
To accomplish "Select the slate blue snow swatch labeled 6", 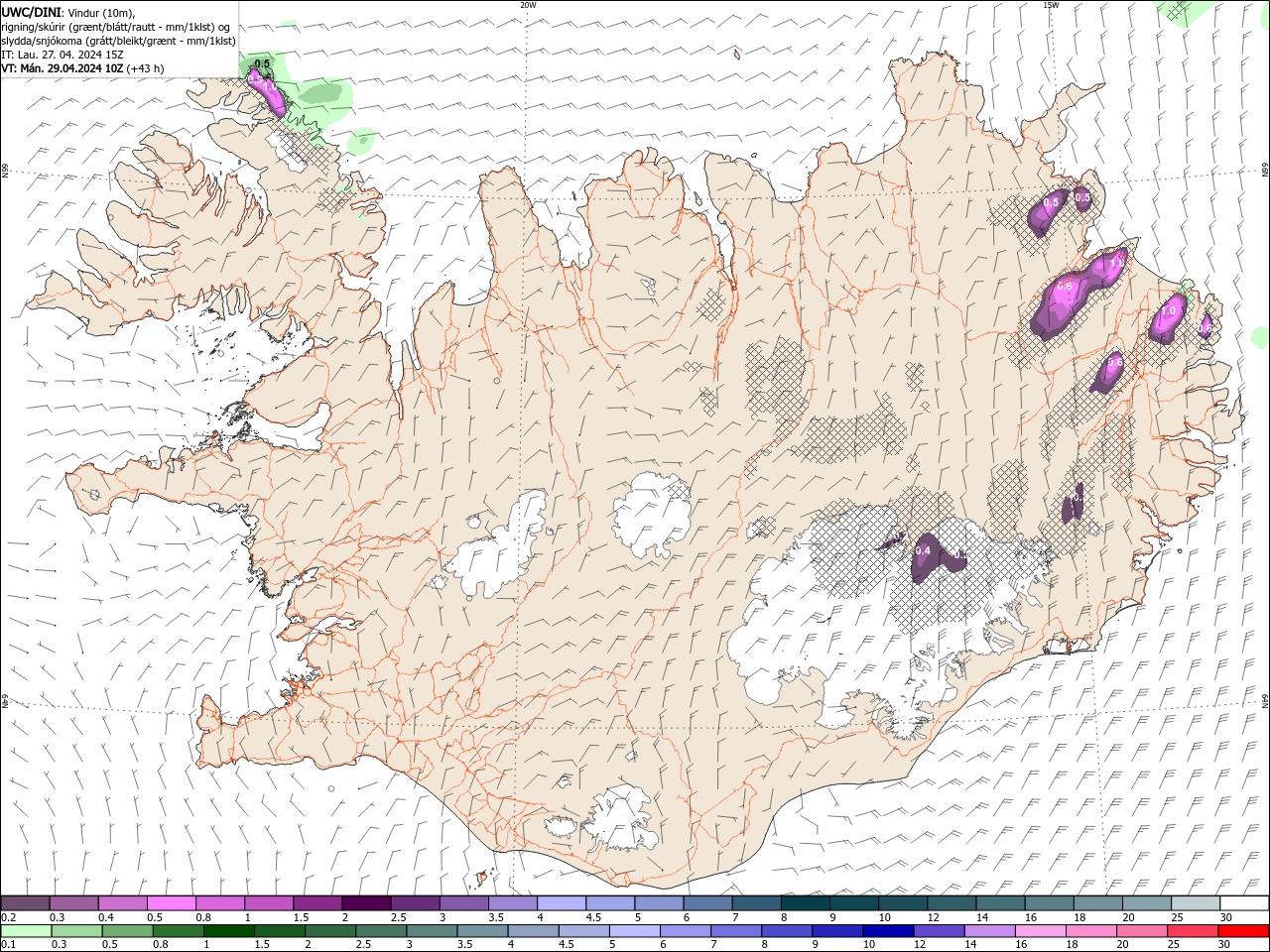I will (707, 903).
